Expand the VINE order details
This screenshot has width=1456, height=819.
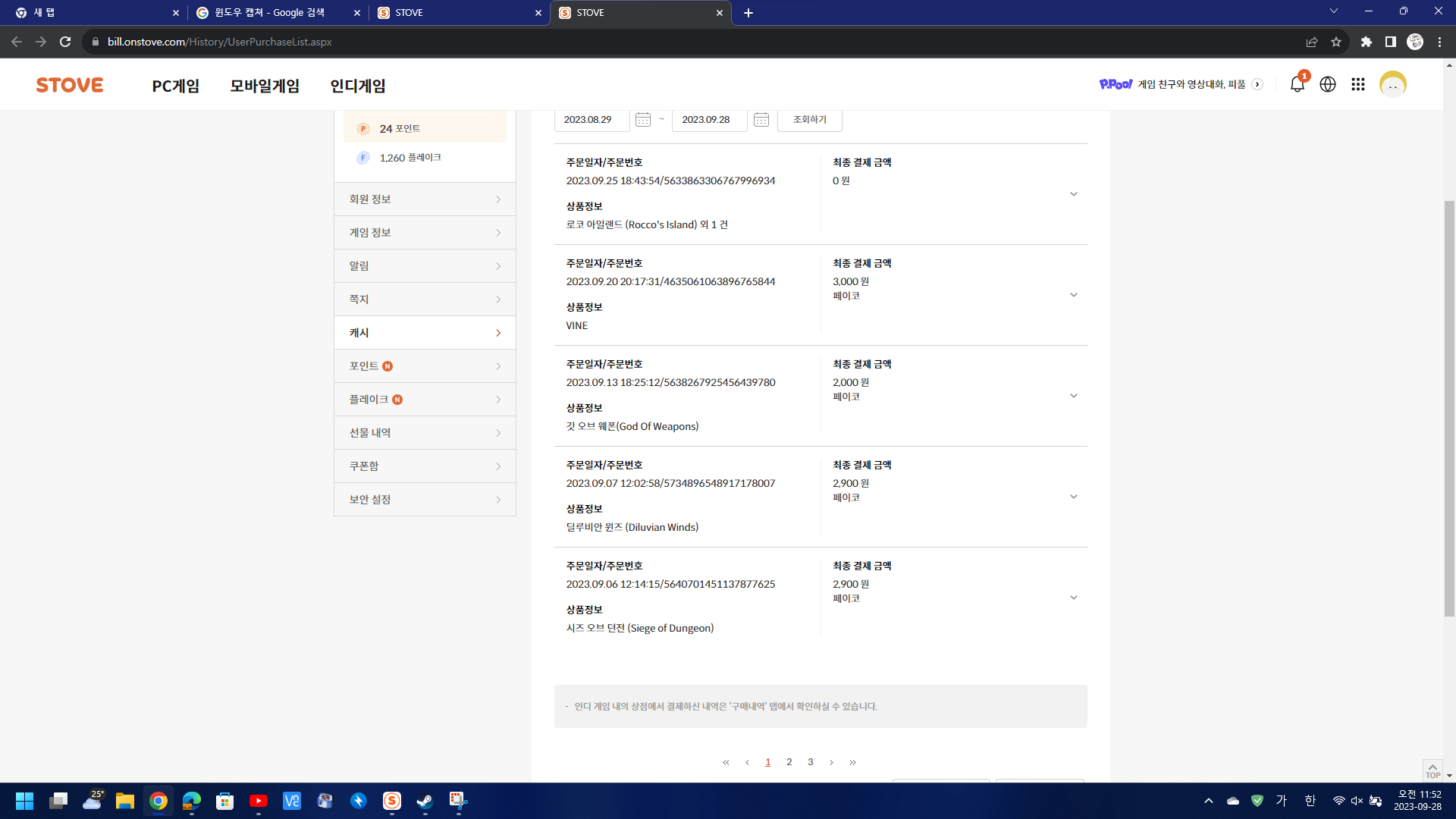point(1074,295)
